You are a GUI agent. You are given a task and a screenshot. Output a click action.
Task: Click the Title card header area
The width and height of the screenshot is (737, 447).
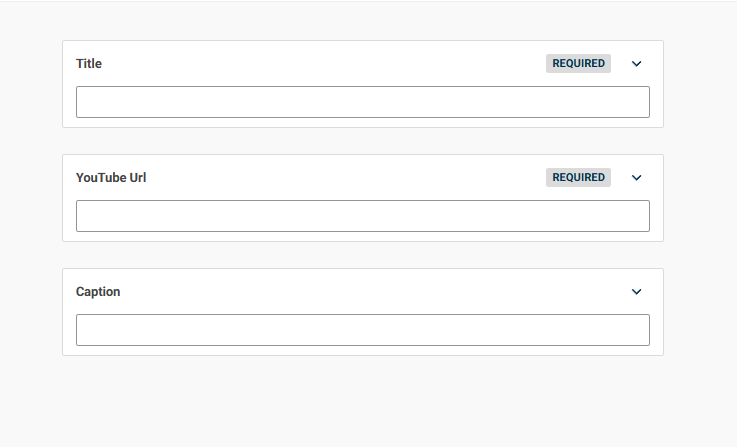point(363,63)
